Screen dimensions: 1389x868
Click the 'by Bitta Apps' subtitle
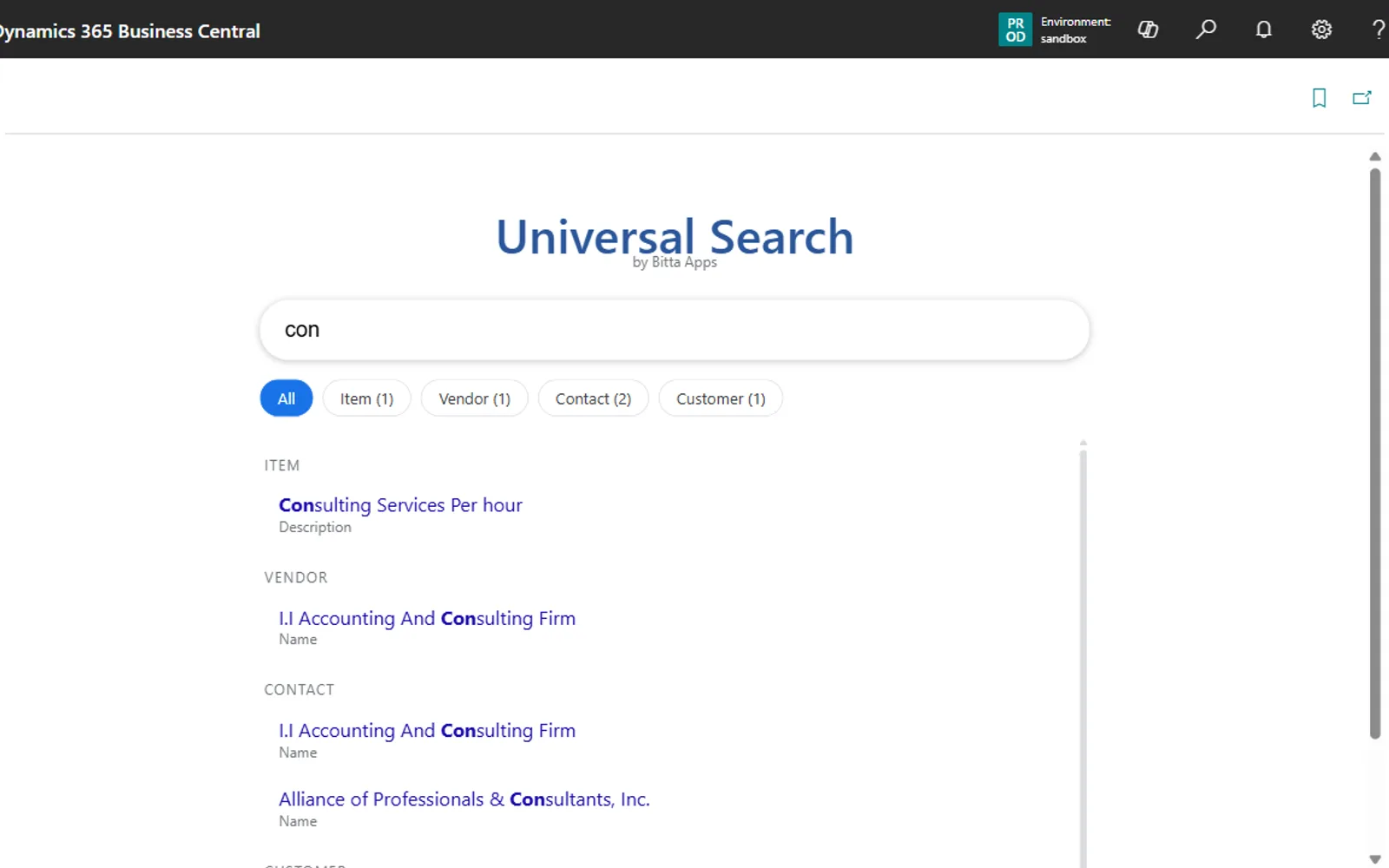[x=675, y=262]
